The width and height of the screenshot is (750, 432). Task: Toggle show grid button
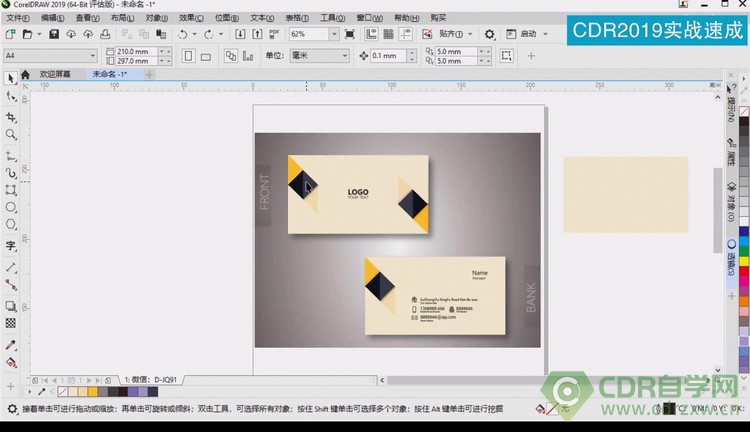click(x=388, y=34)
